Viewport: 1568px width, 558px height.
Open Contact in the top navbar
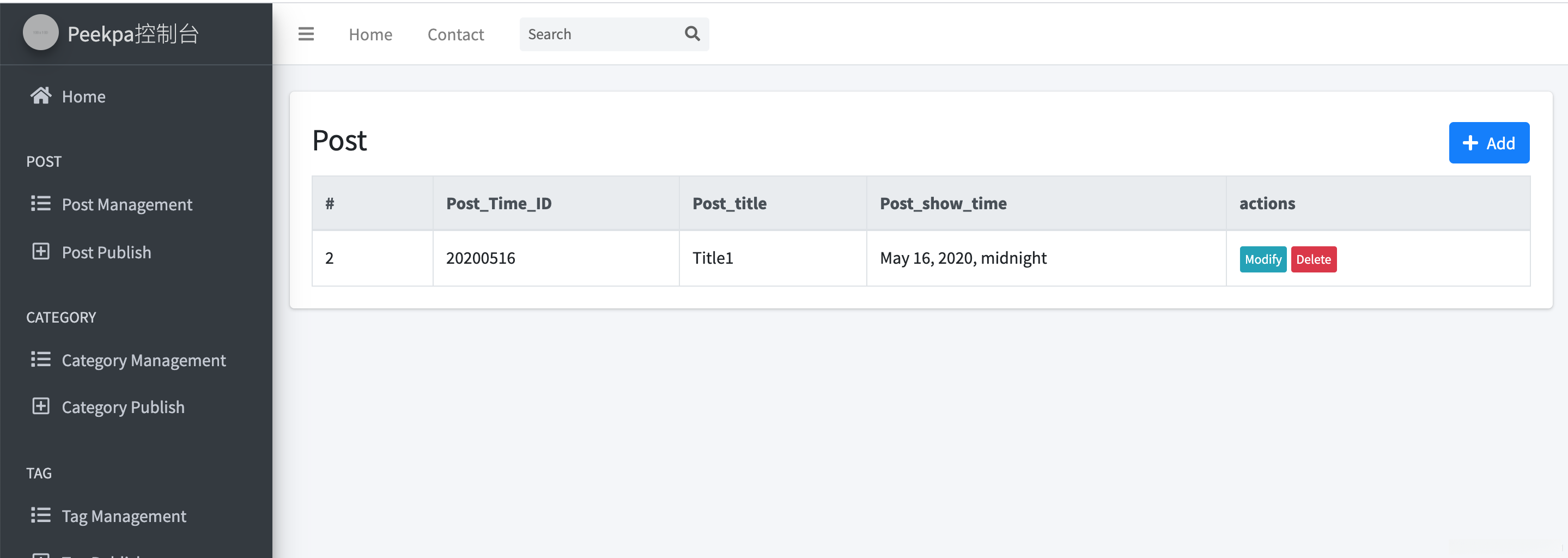(x=455, y=35)
